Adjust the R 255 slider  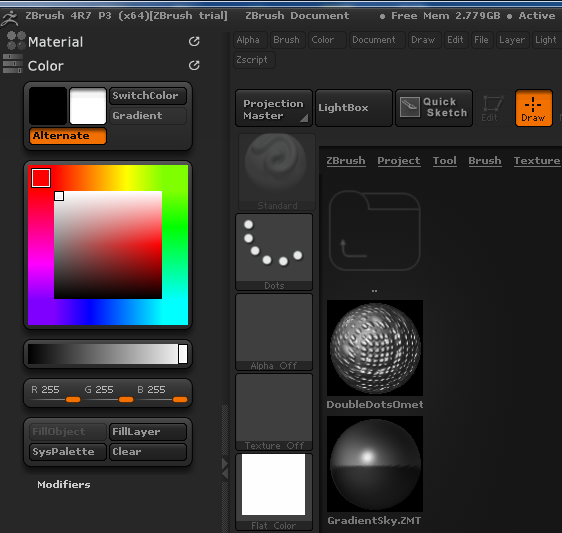(x=55, y=394)
